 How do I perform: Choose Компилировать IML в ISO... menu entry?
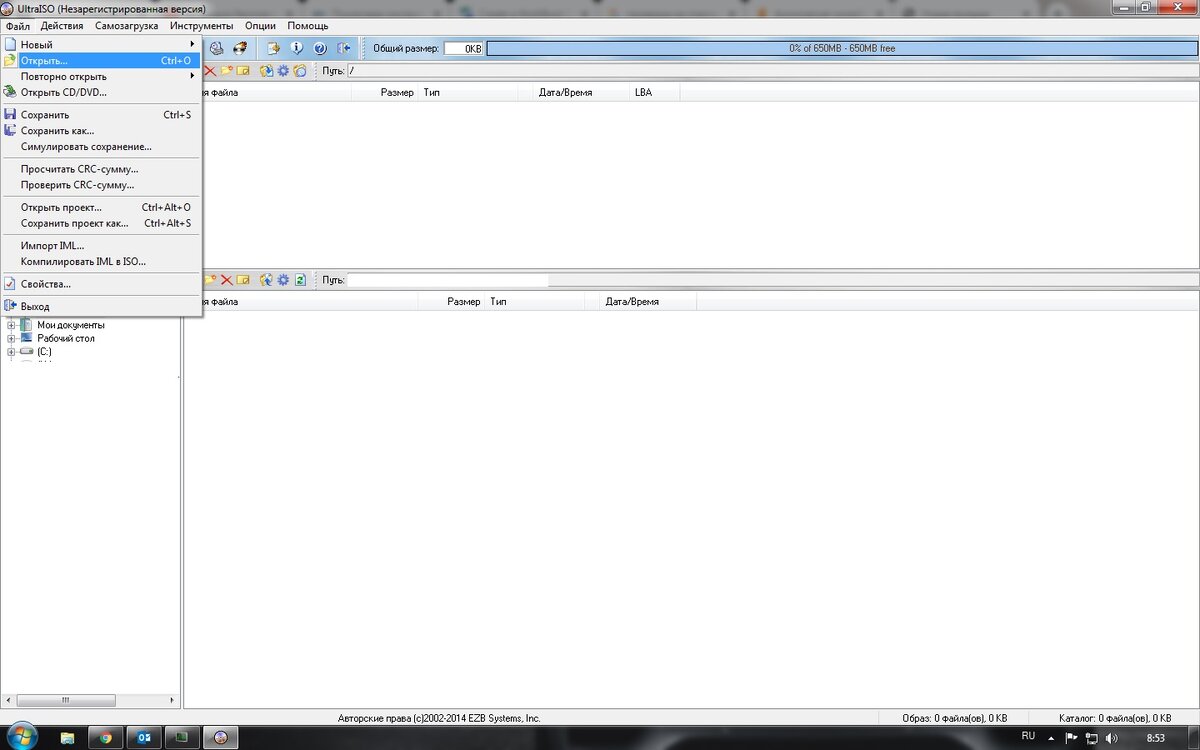[101, 261]
